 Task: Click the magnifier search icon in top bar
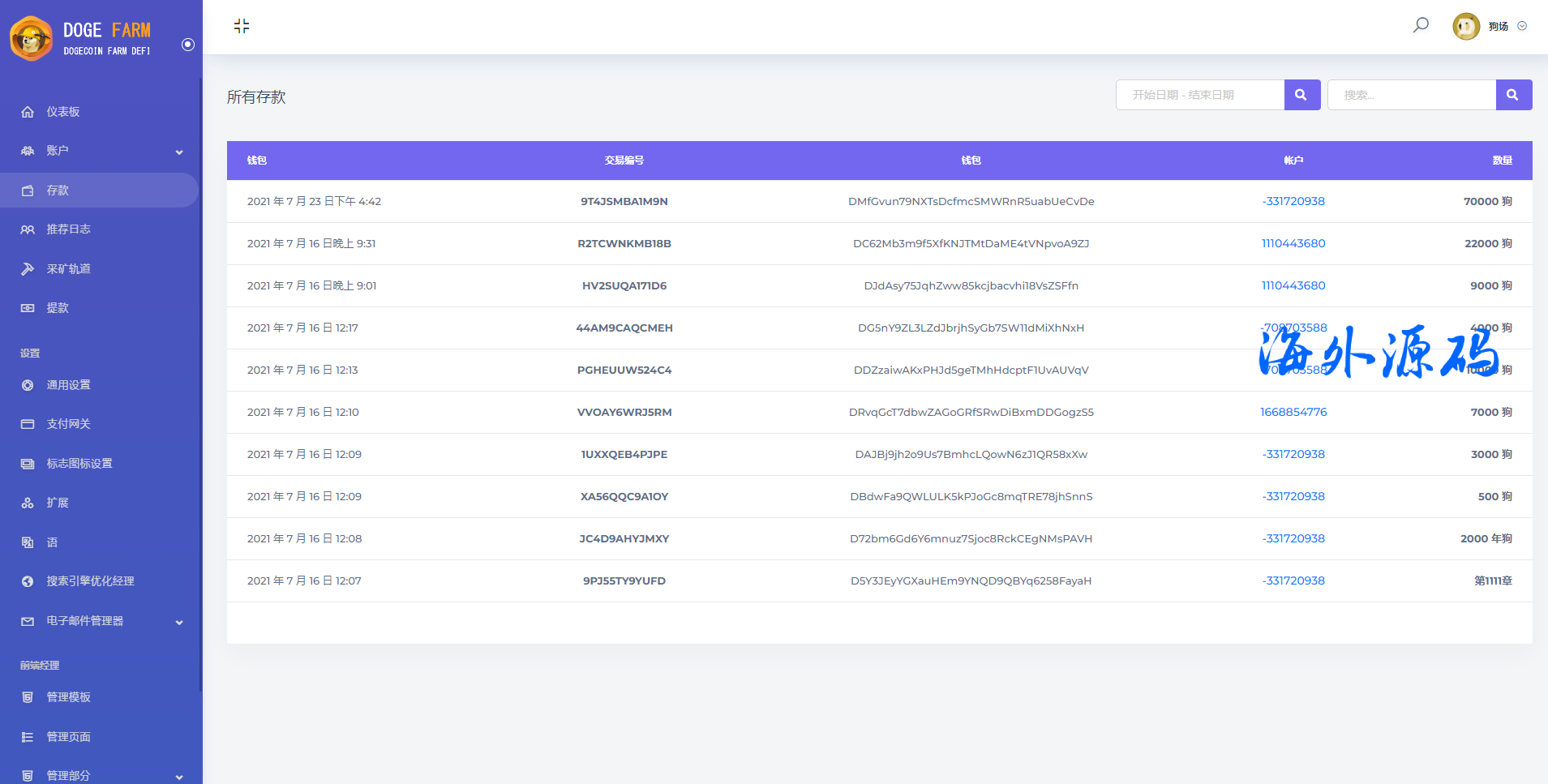coord(1421,25)
